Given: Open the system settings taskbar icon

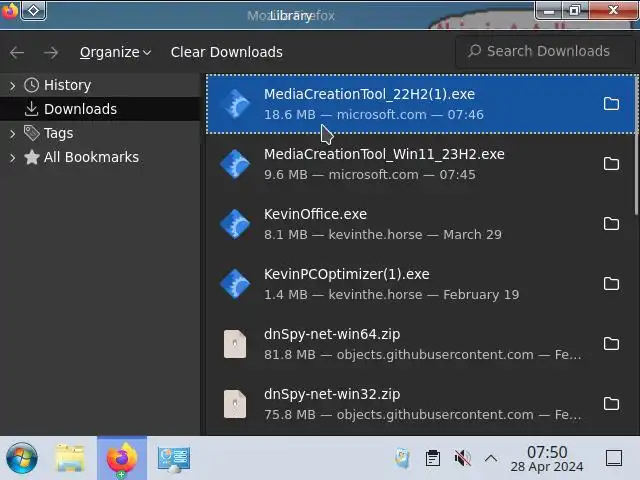Looking at the screenshot, I should pos(174,459).
